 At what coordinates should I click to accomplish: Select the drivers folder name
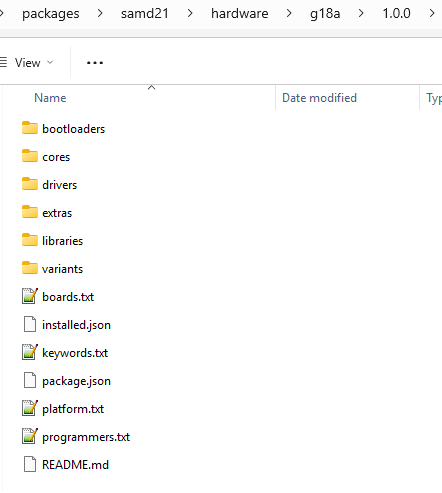click(x=60, y=185)
